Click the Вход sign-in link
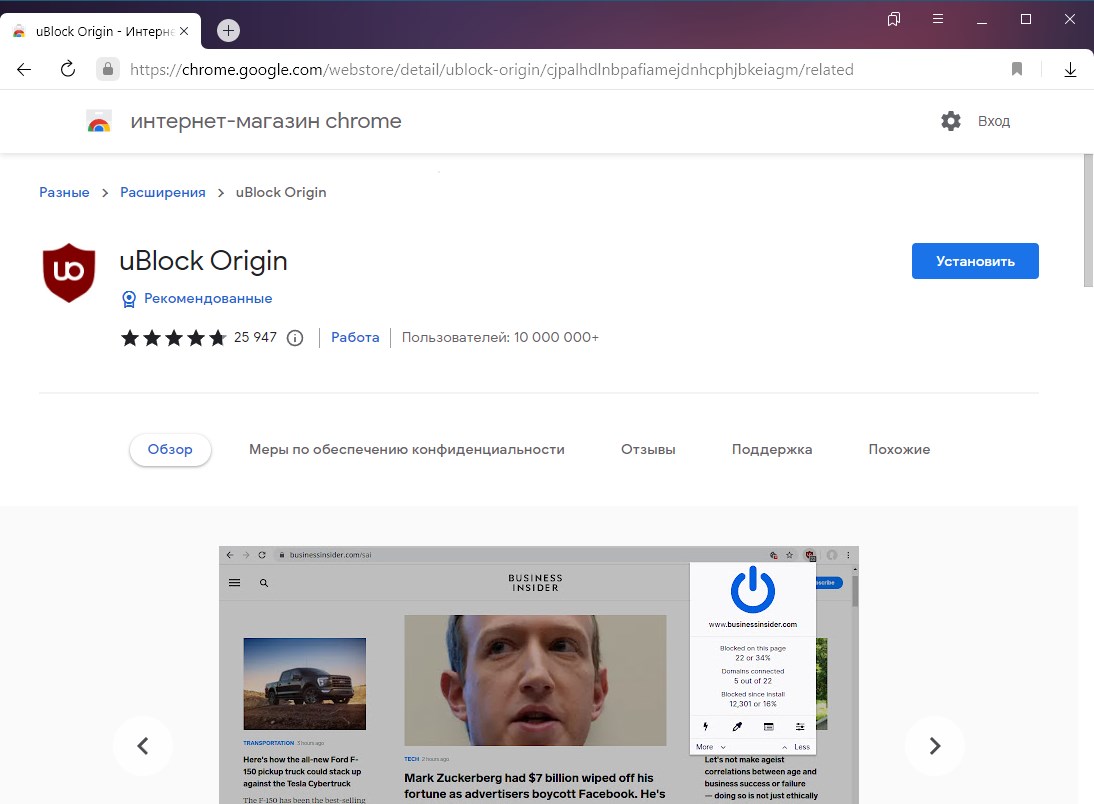1094x804 pixels. [993, 121]
